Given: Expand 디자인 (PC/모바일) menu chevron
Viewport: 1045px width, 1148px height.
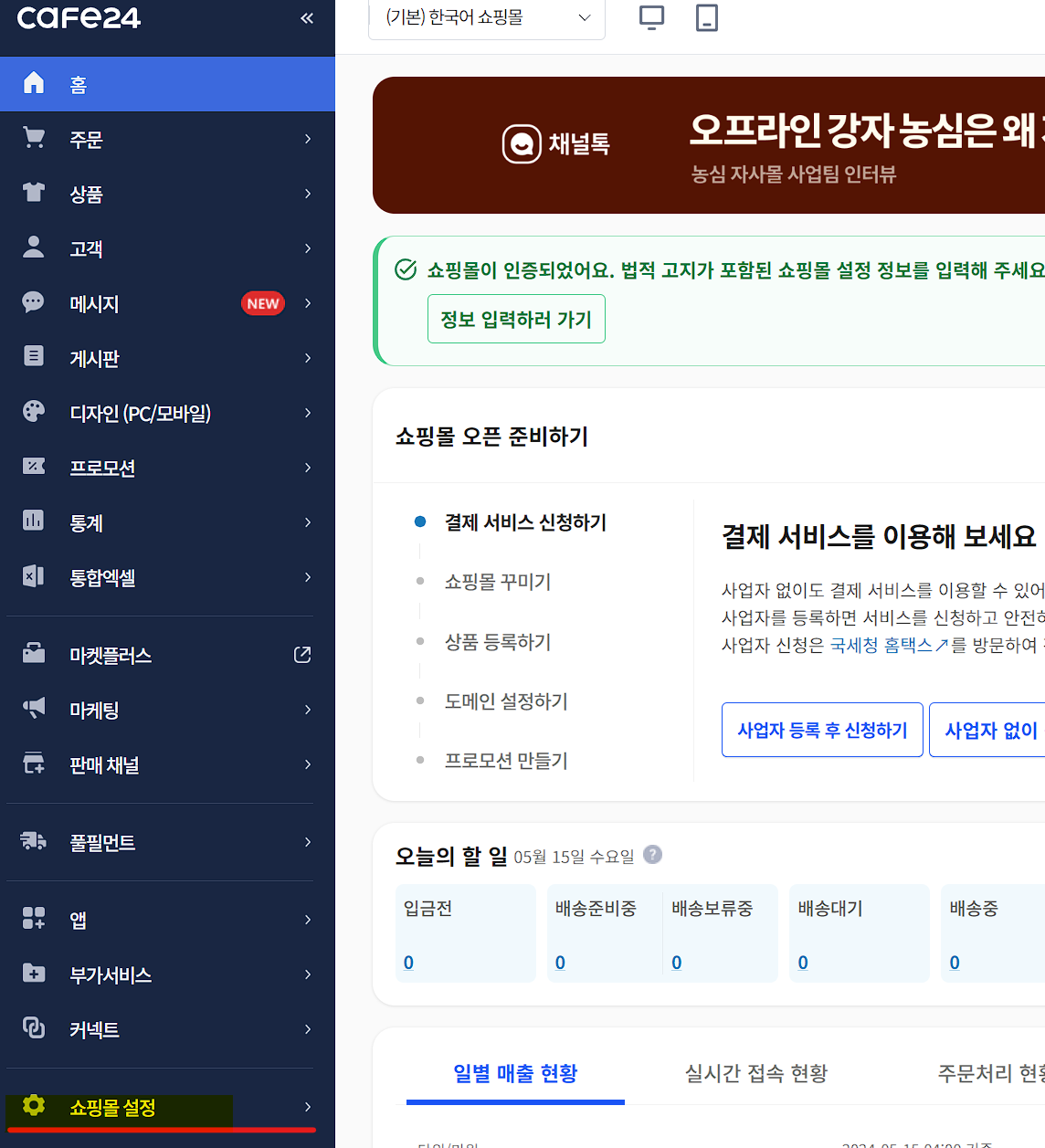Looking at the screenshot, I should point(308,413).
